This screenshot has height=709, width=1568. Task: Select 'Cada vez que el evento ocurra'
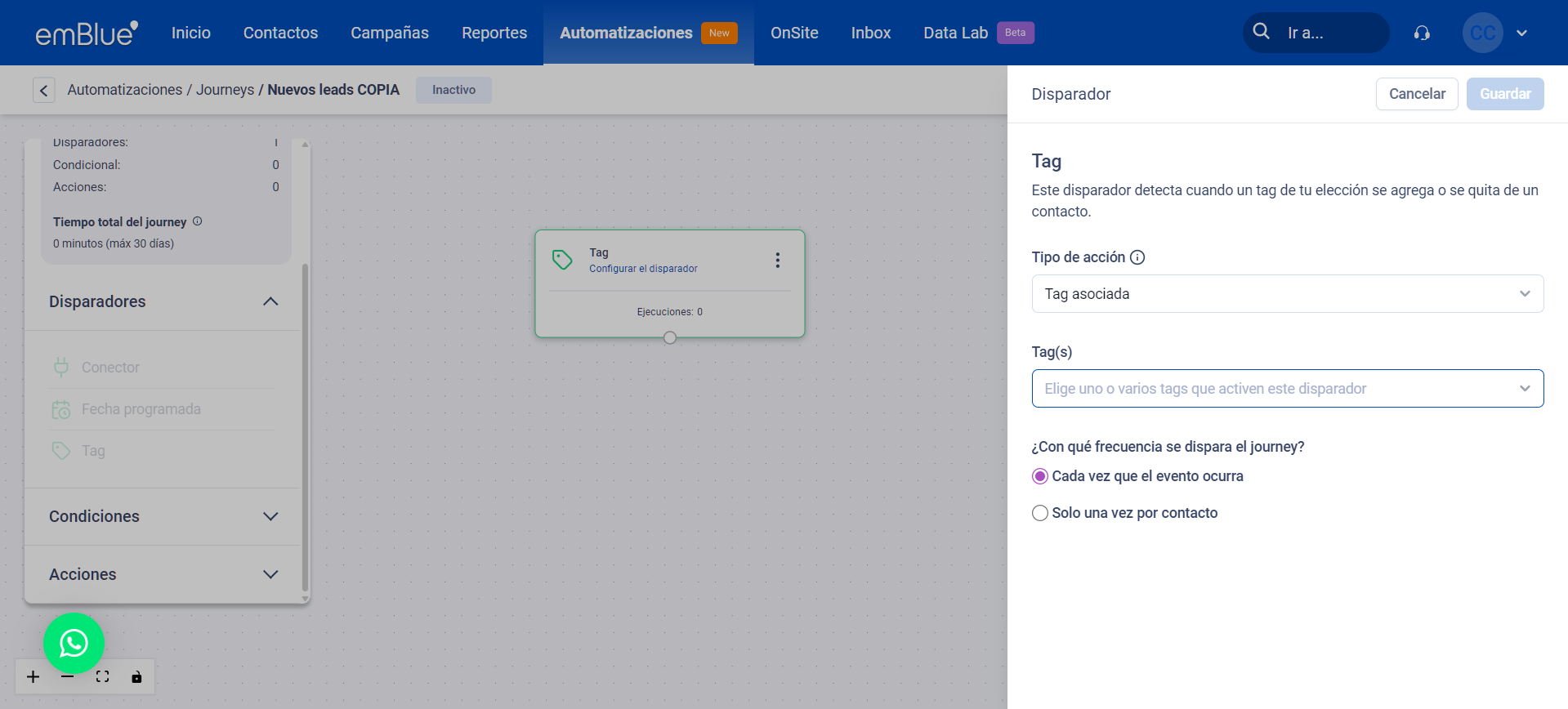pyautogui.click(x=1040, y=476)
